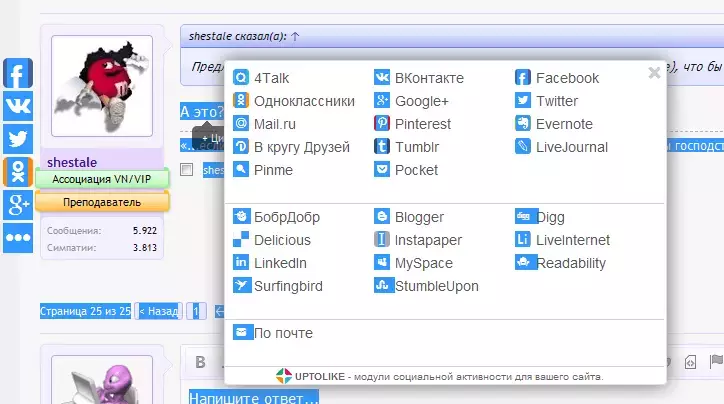
Task: Share via Odnoklassniki sidebar icon
Action: [x=18, y=172]
